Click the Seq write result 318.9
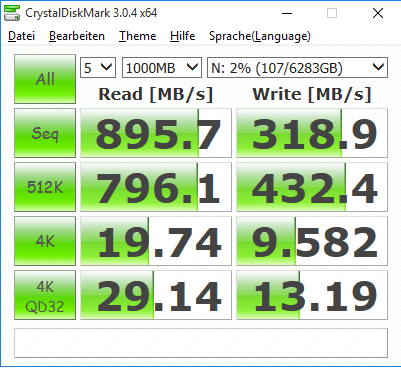 pos(312,133)
